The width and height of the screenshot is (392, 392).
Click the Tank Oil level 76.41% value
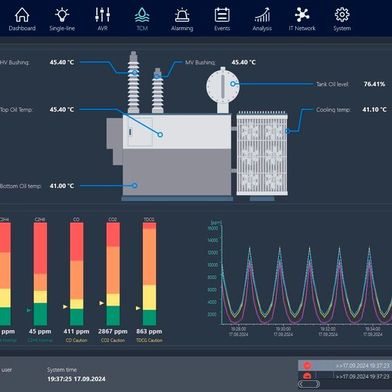tap(374, 84)
